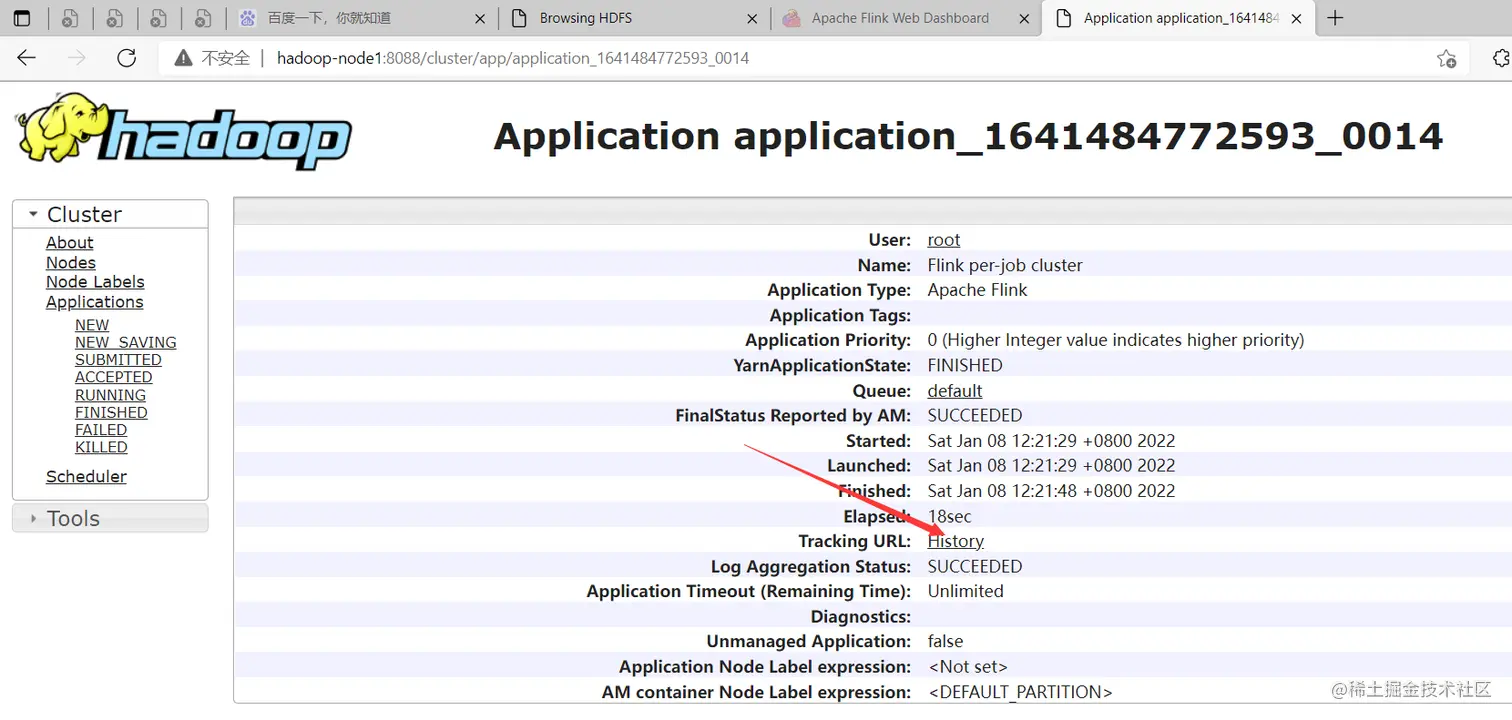Image resolution: width=1512 pixels, height=720 pixels.
Task: Filter applications by NEW state
Action: coord(92,325)
